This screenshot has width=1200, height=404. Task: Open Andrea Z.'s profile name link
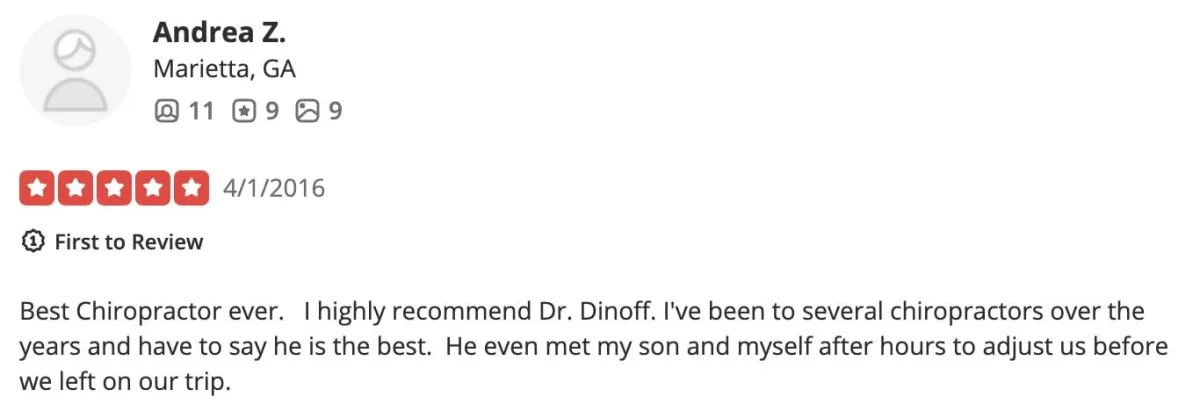tap(219, 32)
